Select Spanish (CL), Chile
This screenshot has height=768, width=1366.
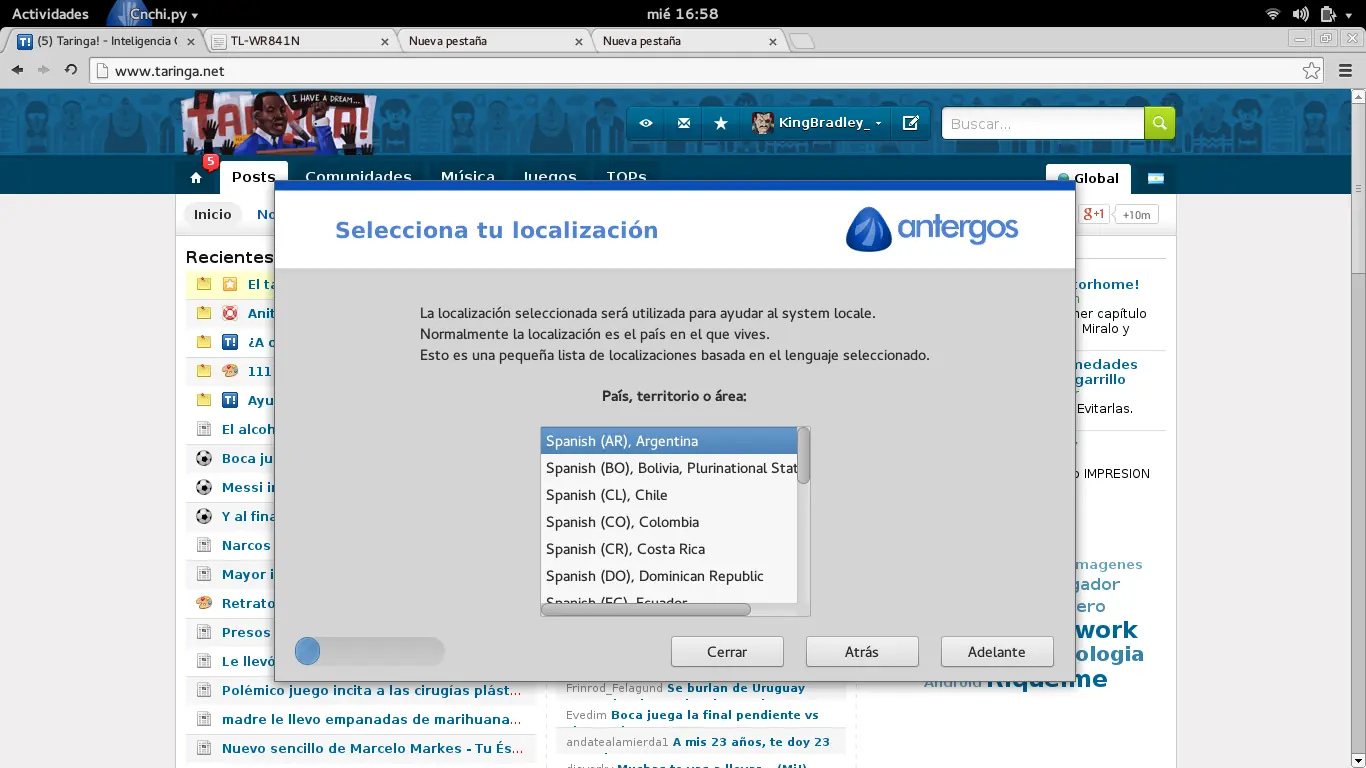pyautogui.click(x=669, y=495)
